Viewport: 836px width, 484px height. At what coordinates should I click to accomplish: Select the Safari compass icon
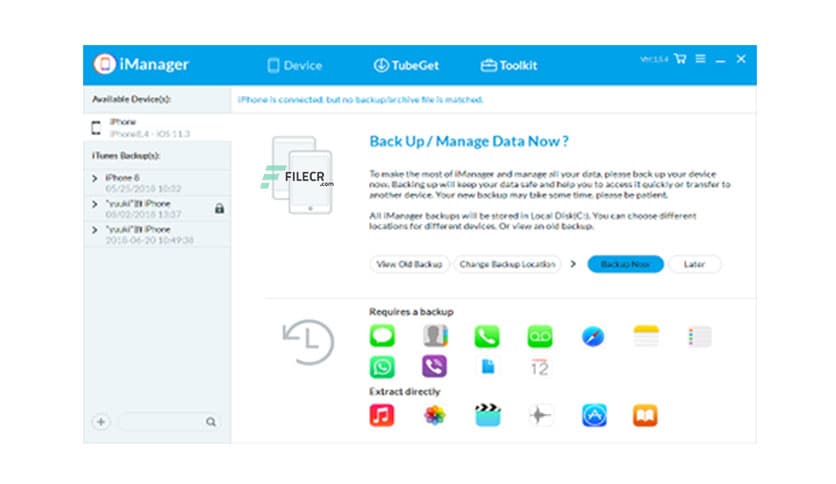593,336
